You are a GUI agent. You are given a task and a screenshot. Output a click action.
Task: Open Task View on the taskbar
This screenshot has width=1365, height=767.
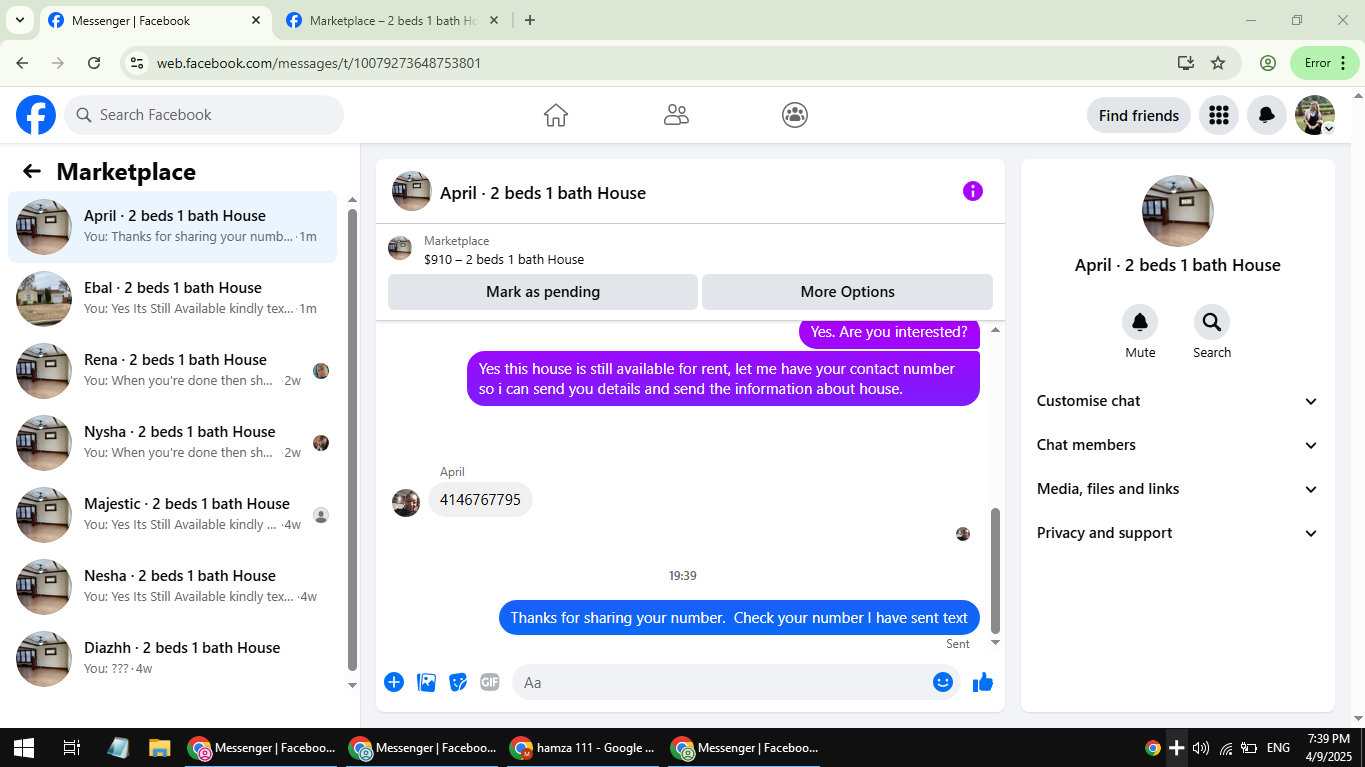[71, 748]
